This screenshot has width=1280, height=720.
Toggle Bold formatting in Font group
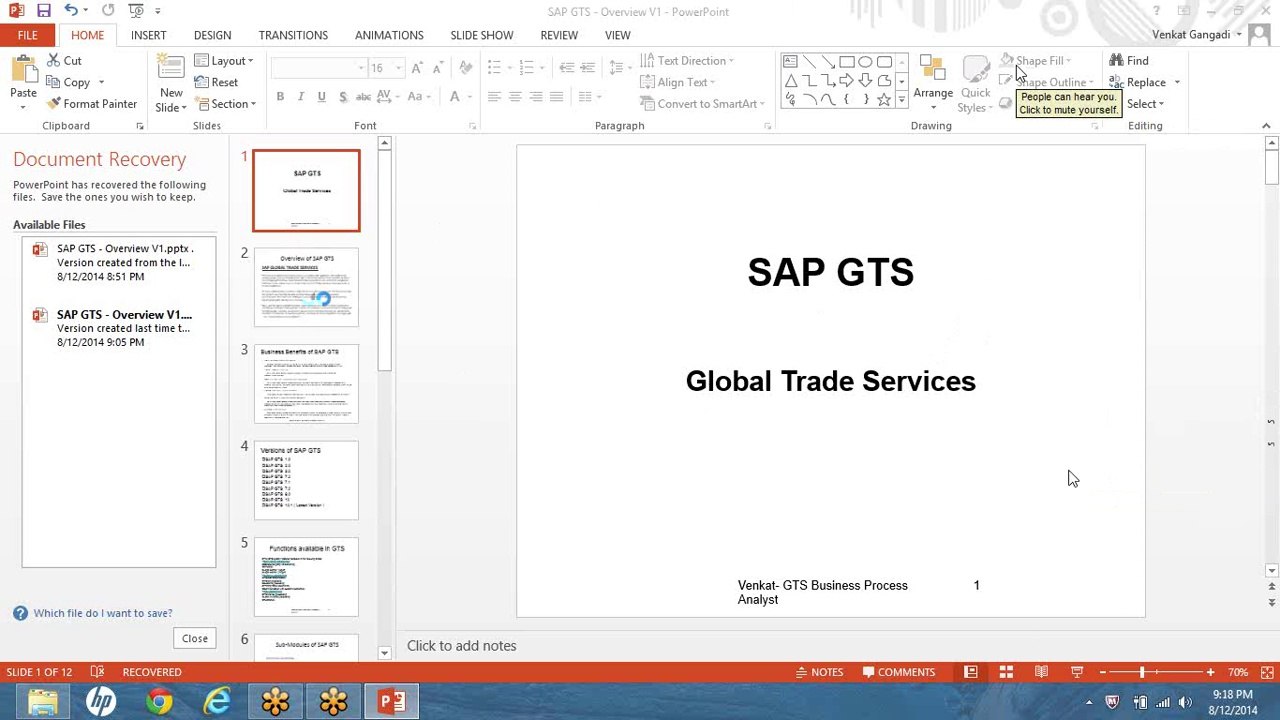pos(280,97)
